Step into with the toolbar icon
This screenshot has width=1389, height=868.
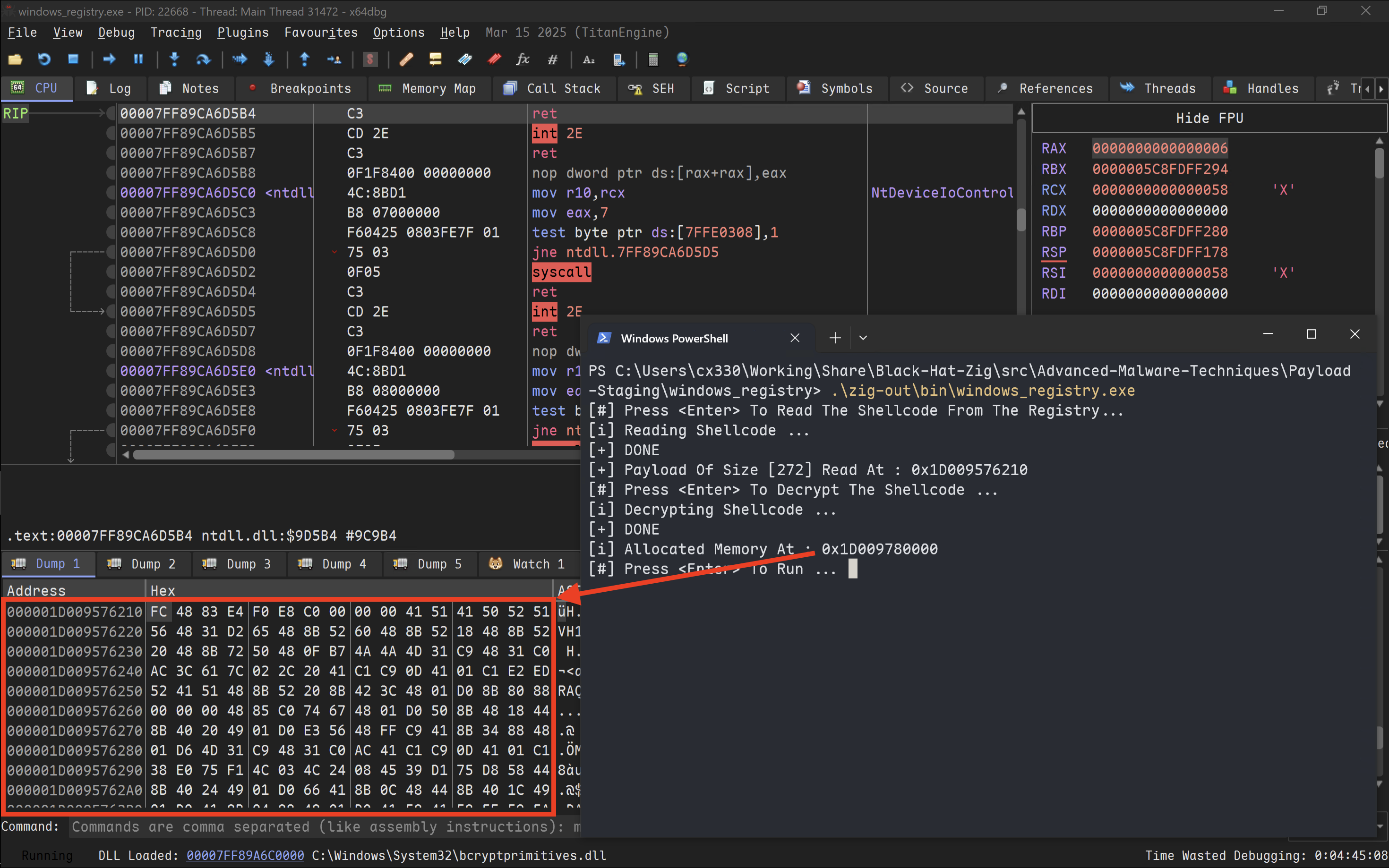click(174, 59)
